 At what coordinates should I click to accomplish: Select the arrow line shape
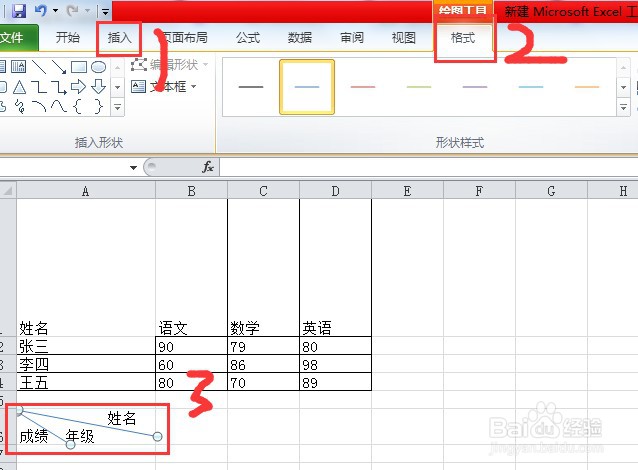point(59,66)
